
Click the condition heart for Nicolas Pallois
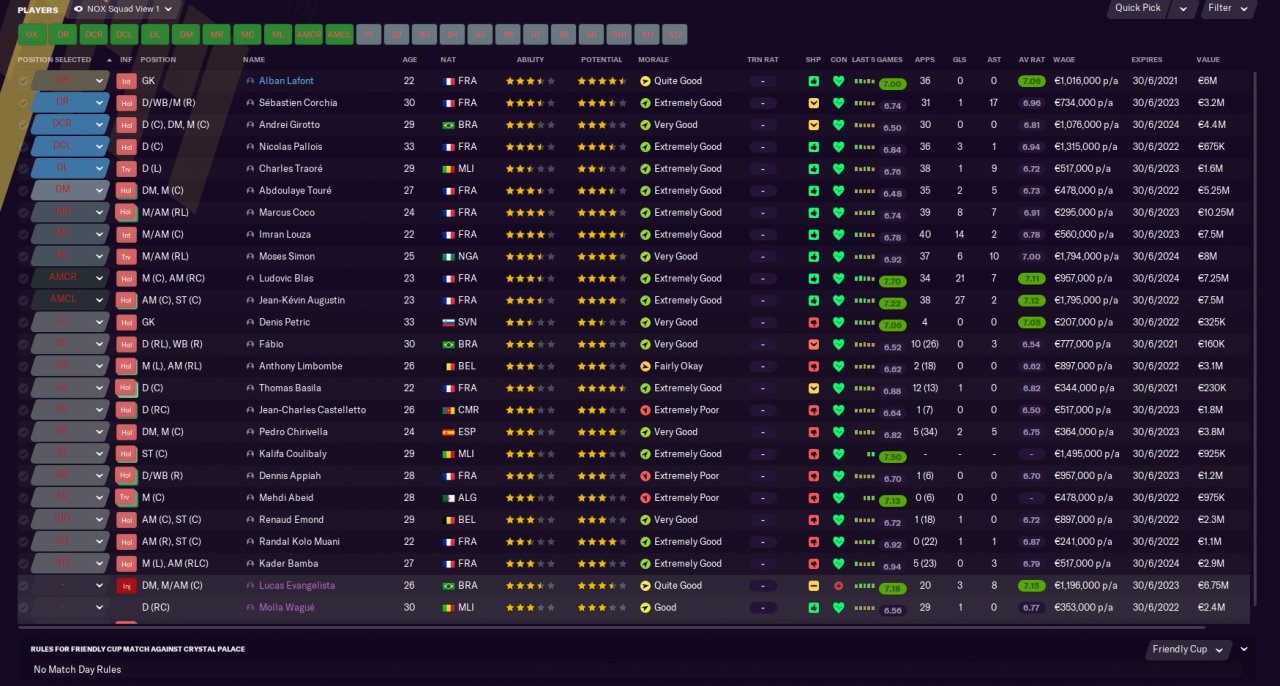[838, 147]
